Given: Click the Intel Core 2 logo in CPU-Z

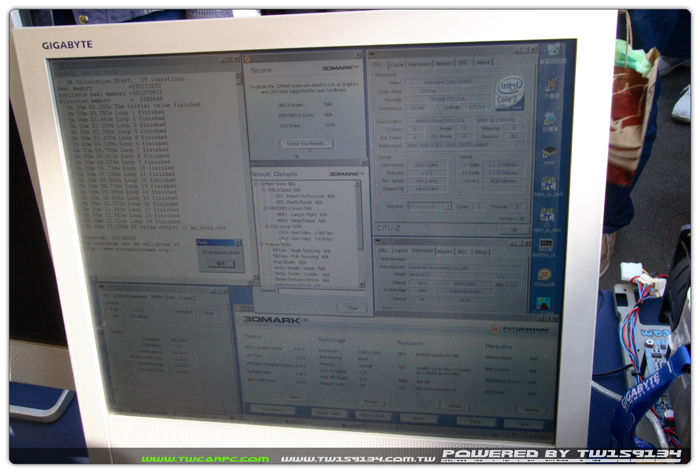Looking at the screenshot, I should tap(510, 93).
